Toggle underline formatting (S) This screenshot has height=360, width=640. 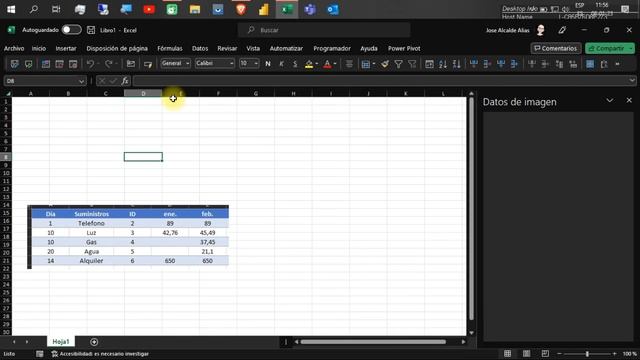[295, 64]
